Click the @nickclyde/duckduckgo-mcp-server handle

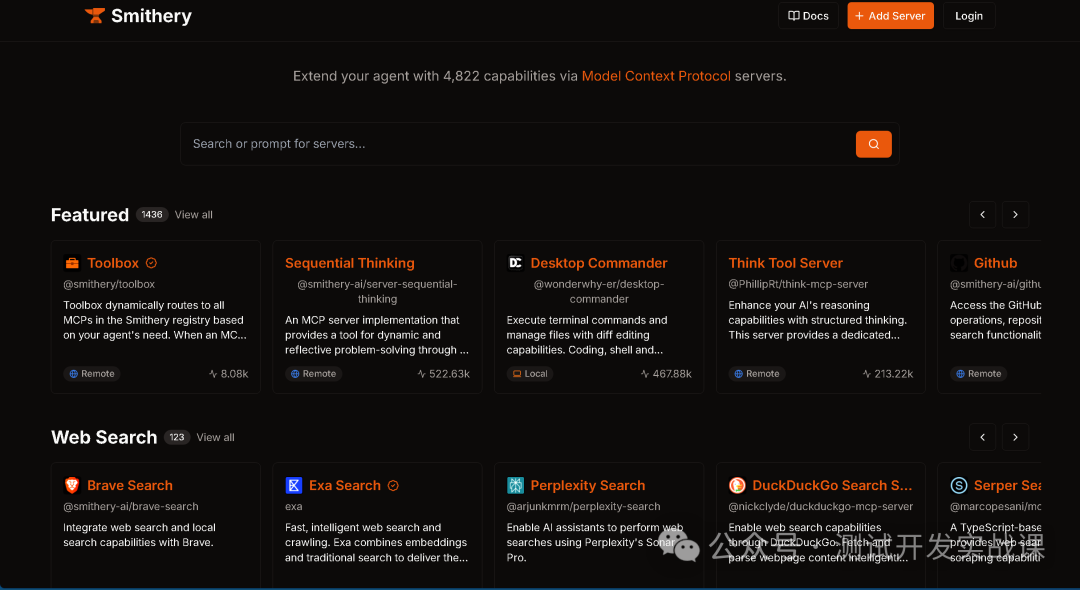(821, 507)
